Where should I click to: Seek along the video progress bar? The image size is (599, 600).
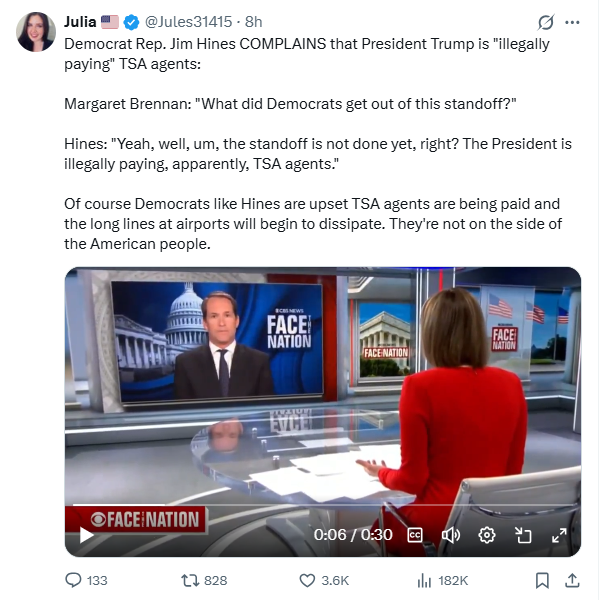pyautogui.click(x=323, y=505)
